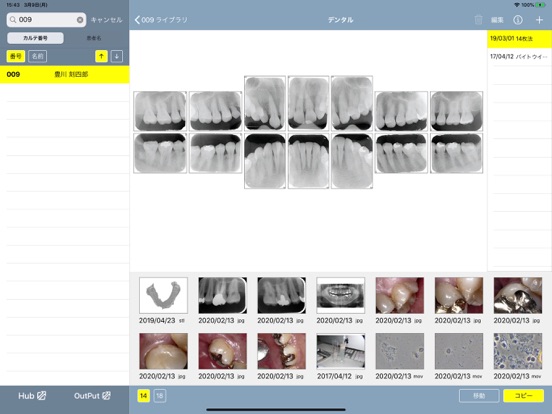Select lower second-from-right premolar radiograph

point(401,153)
